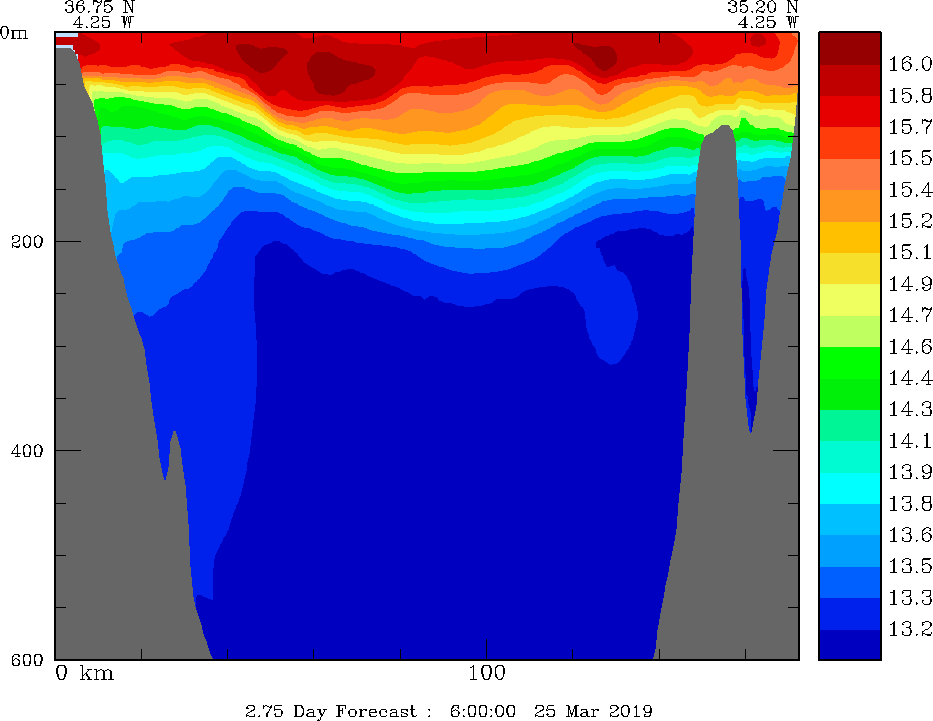Select the red swatch between 15.8 and 15.7
This screenshot has width=933, height=721.
coord(849,111)
